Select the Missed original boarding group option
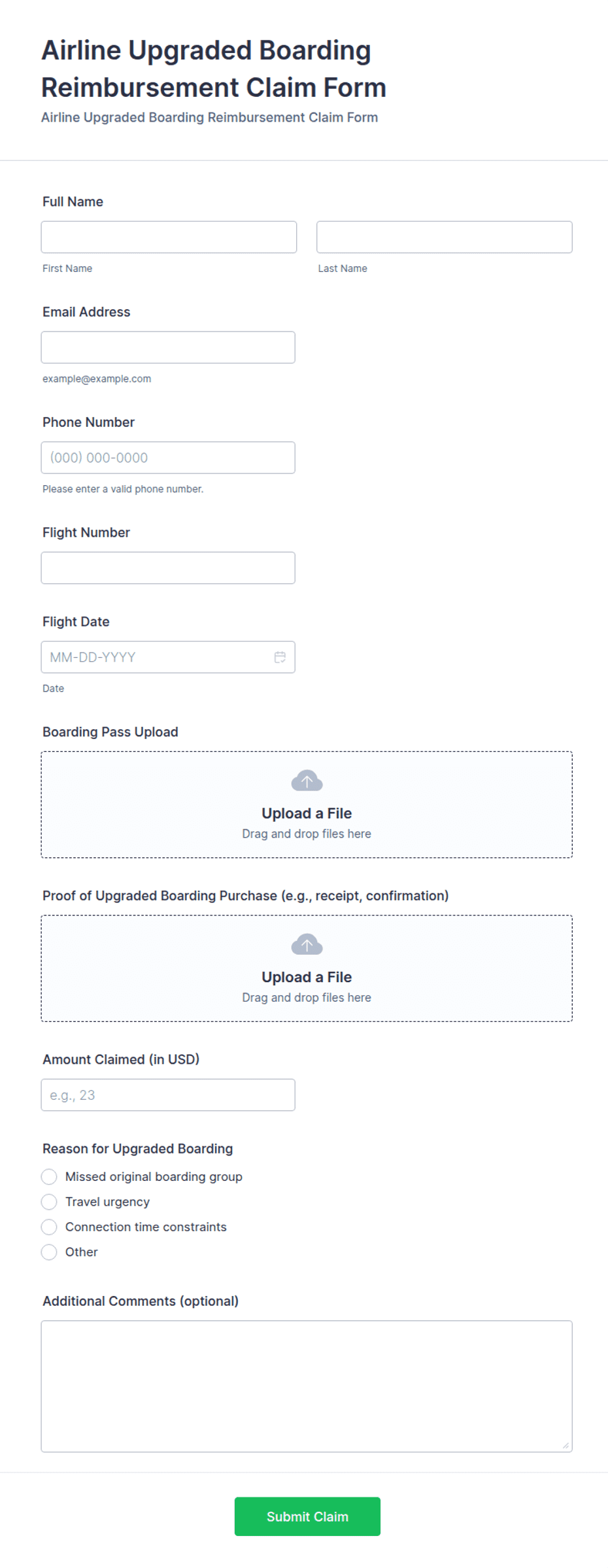The width and height of the screenshot is (608, 1568). pyautogui.click(x=49, y=1177)
